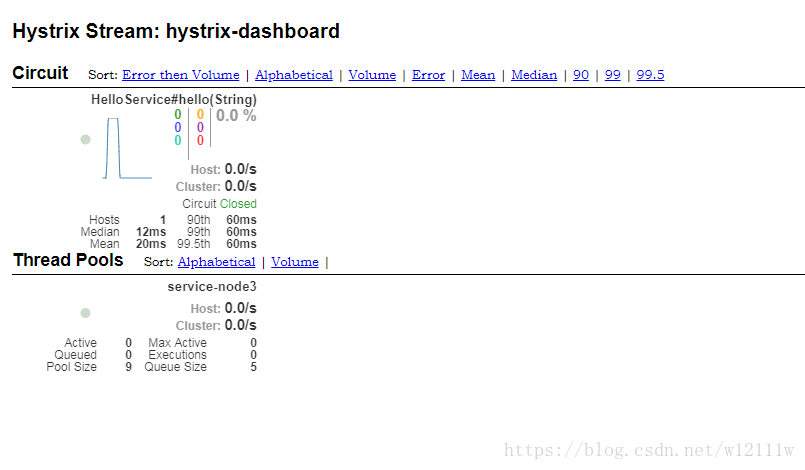The width and height of the screenshot is (805, 470).
Task: Sort thread pools Alphabetical
Action: (216, 262)
